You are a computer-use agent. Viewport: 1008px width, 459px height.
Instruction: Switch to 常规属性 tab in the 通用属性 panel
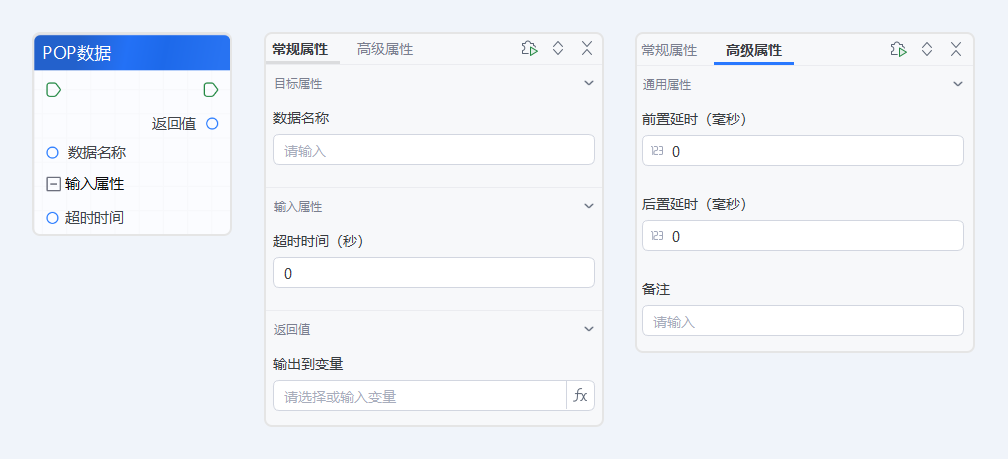(x=669, y=50)
